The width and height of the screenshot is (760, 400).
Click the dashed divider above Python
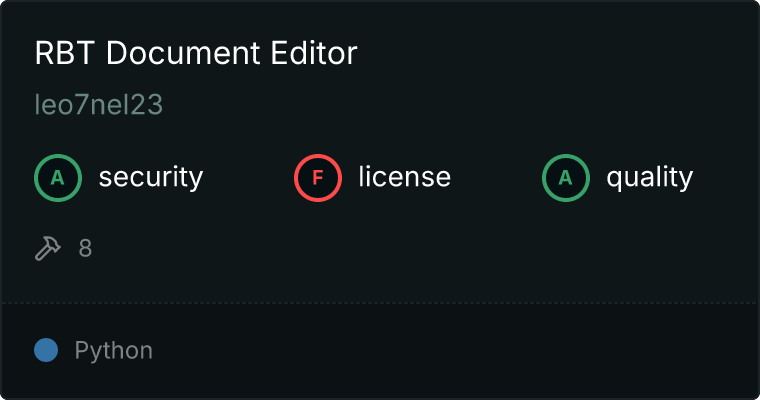click(x=380, y=303)
